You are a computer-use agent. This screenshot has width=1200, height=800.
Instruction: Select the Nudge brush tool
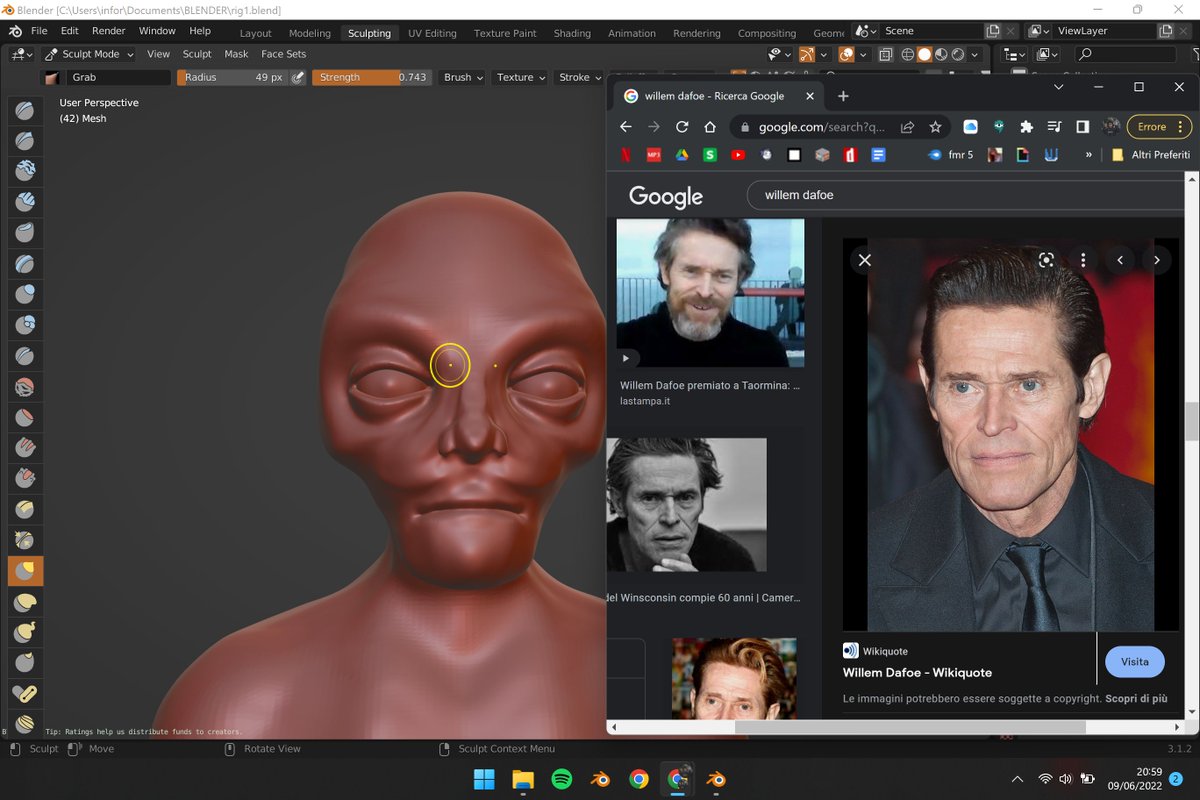25,724
